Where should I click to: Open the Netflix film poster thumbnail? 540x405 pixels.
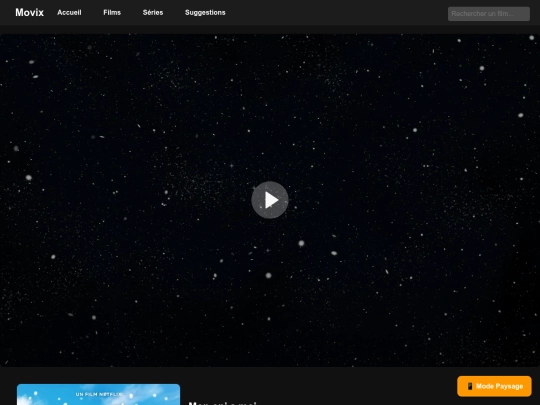[98, 394]
